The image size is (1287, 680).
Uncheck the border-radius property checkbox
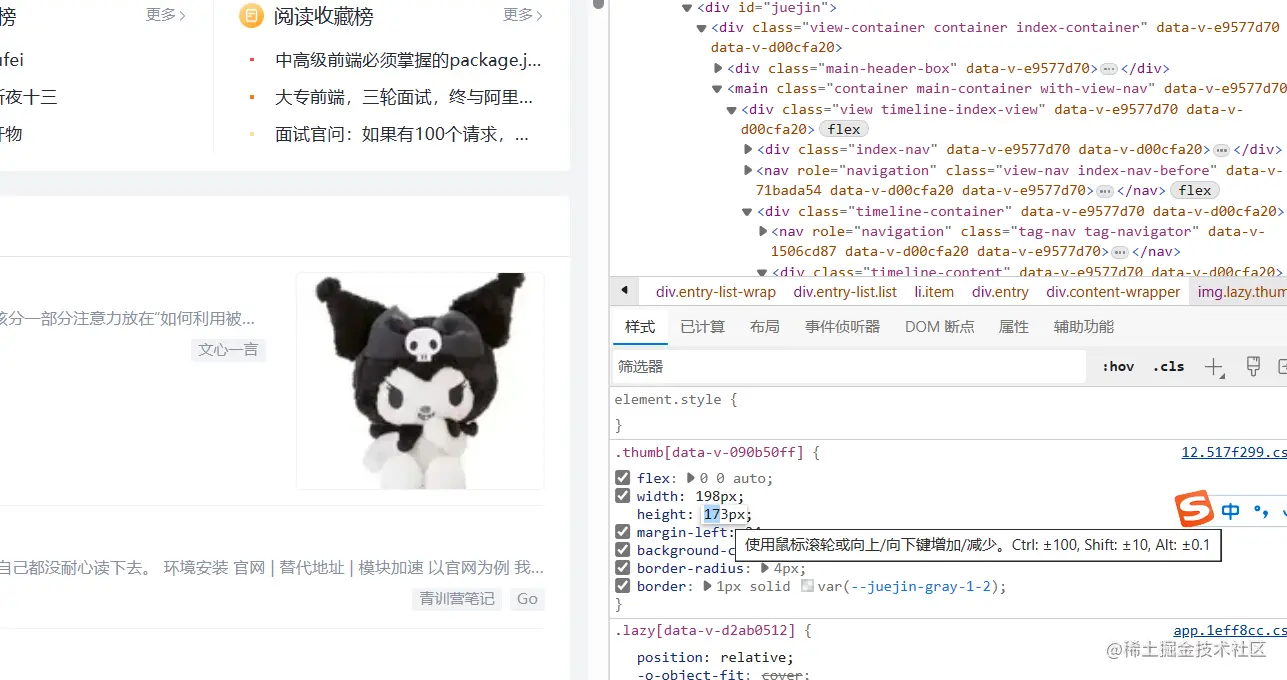pyautogui.click(x=622, y=568)
